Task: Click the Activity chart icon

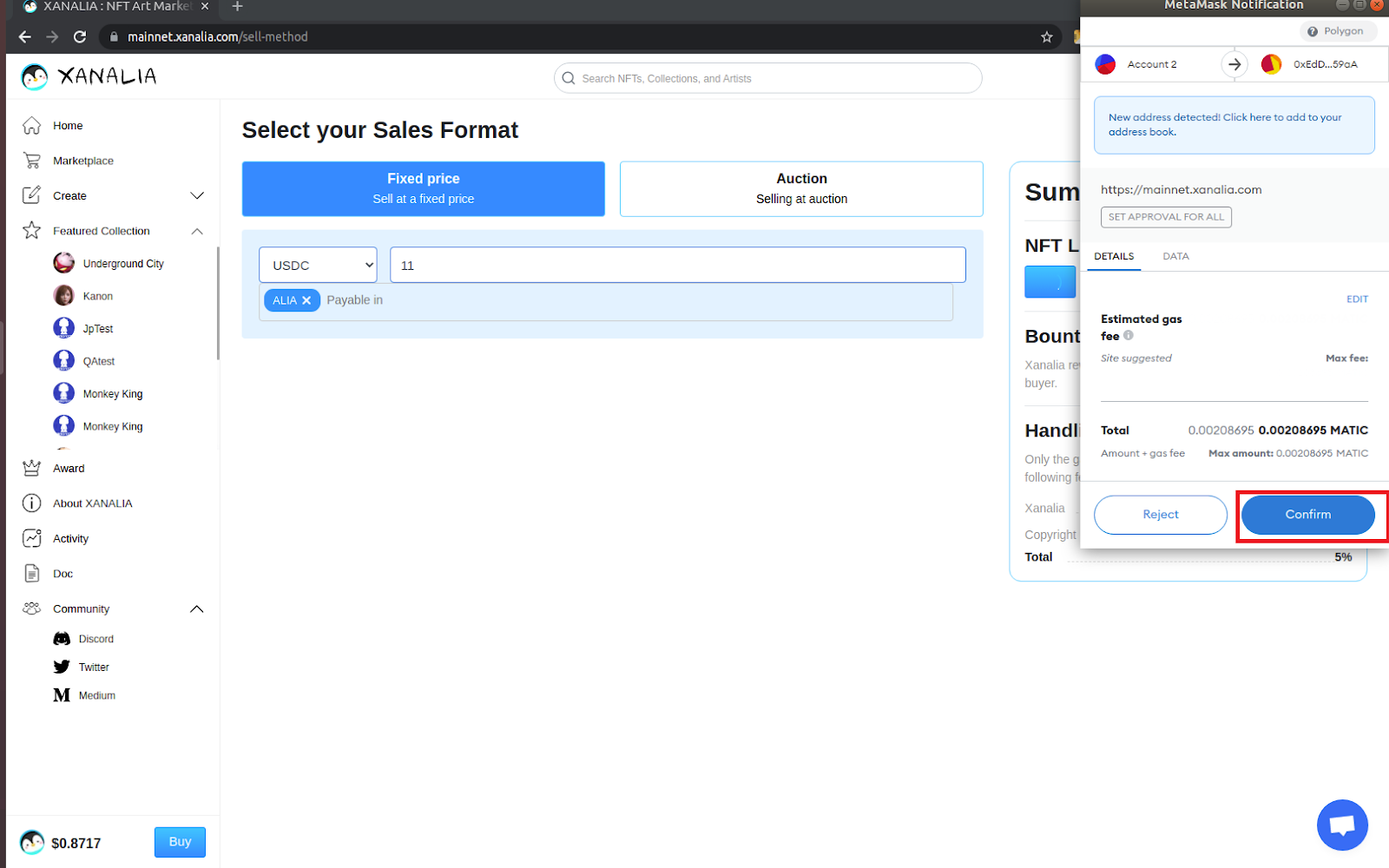Action: 32,538
